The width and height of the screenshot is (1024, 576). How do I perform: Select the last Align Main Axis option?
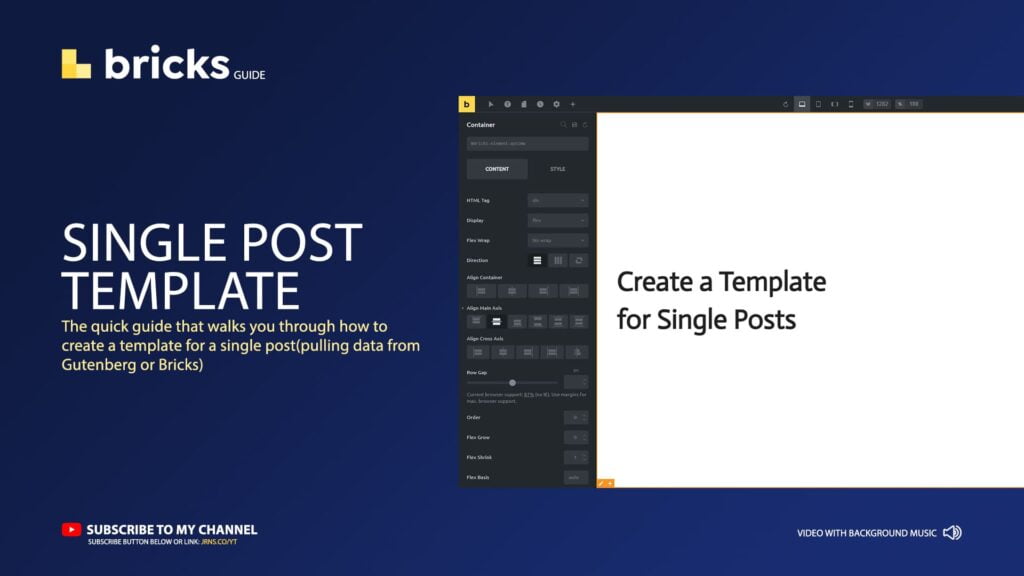pyautogui.click(x=579, y=321)
